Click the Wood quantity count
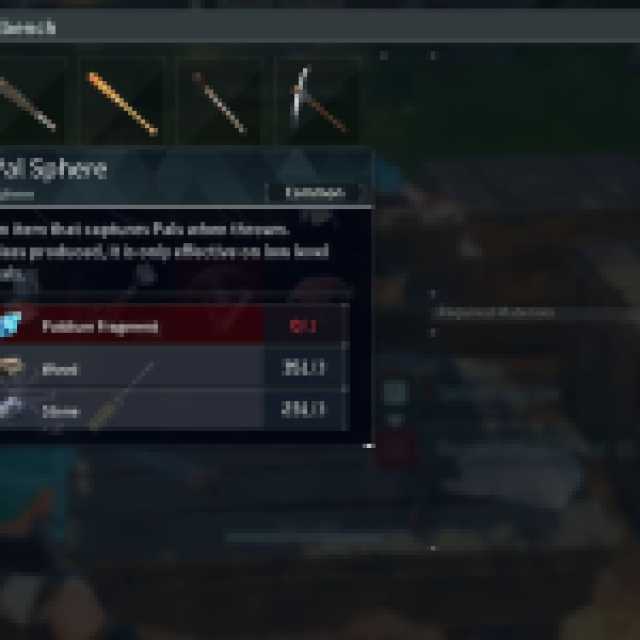The image size is (640, 640). pyautogui.click(x=304, y=368)
